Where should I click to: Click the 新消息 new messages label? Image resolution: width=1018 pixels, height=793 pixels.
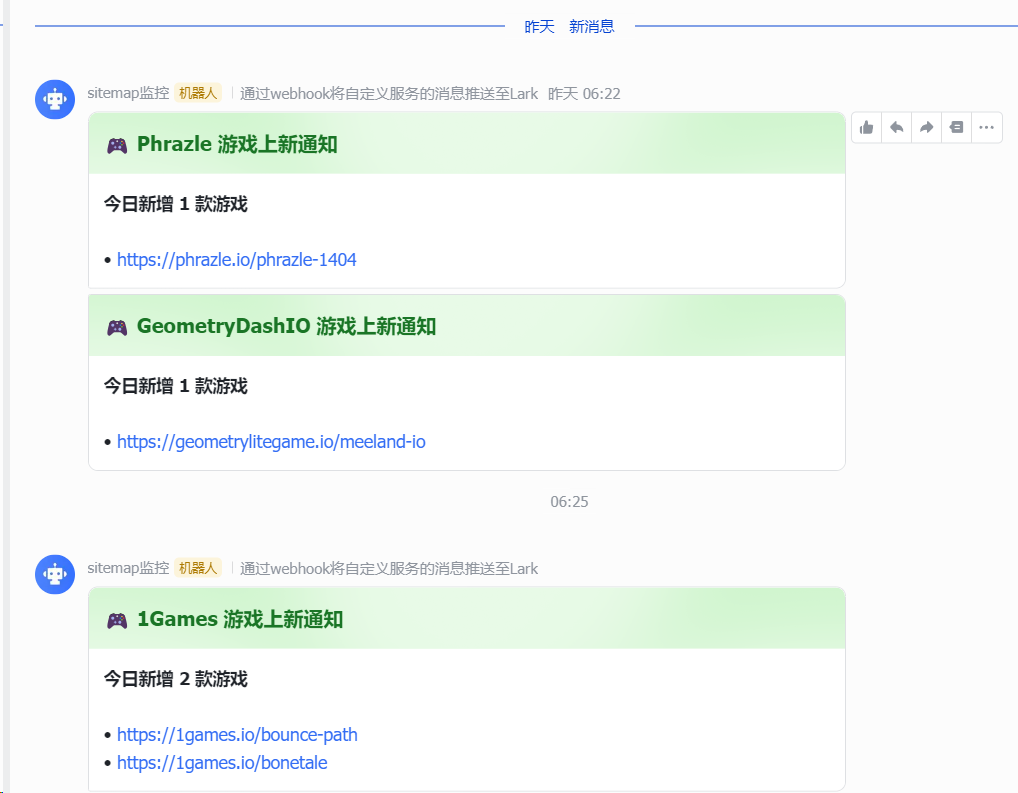[x=594, y=26]
